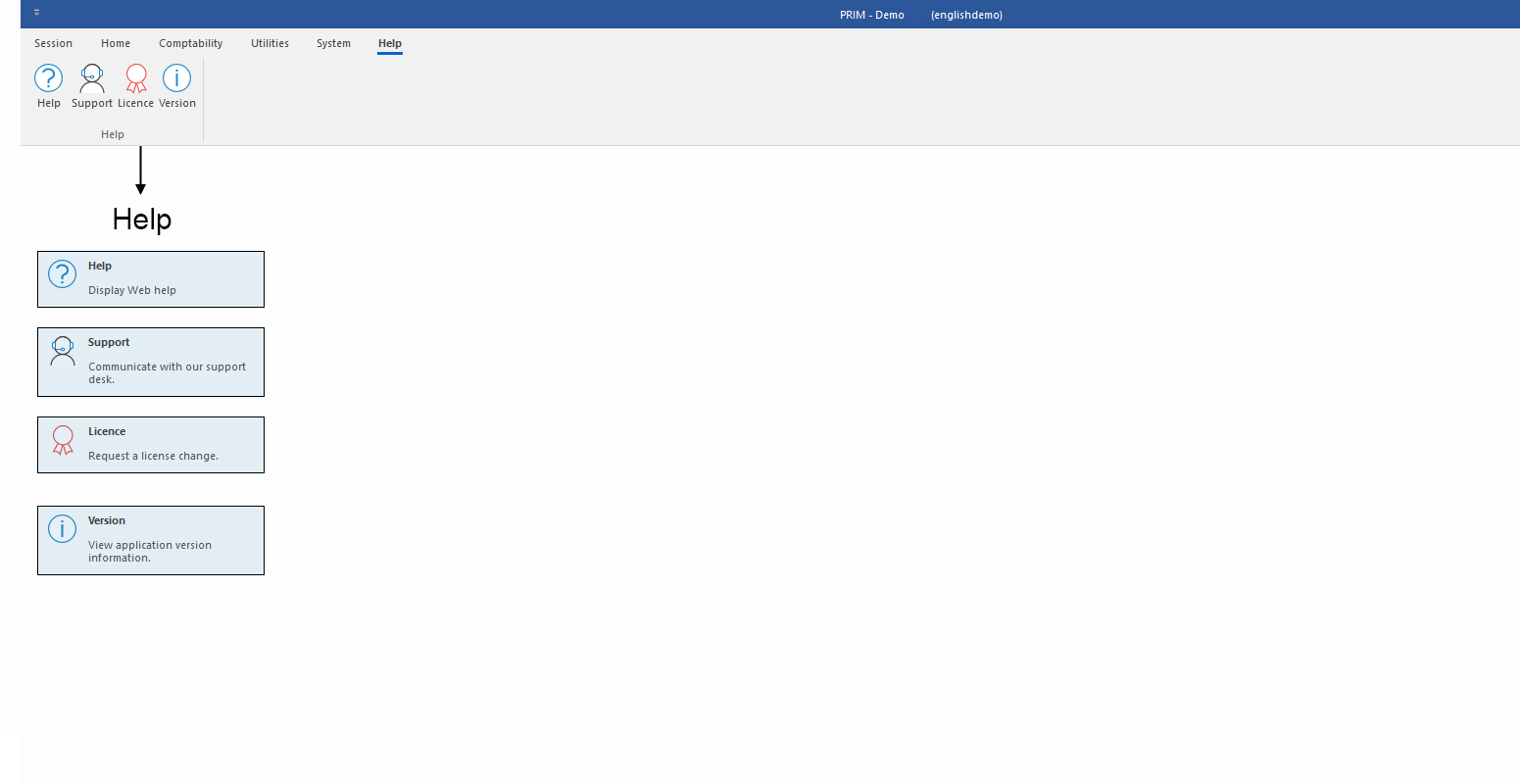
Task: Click the headset icon in the Support card
Action: (x=63, y=351)
